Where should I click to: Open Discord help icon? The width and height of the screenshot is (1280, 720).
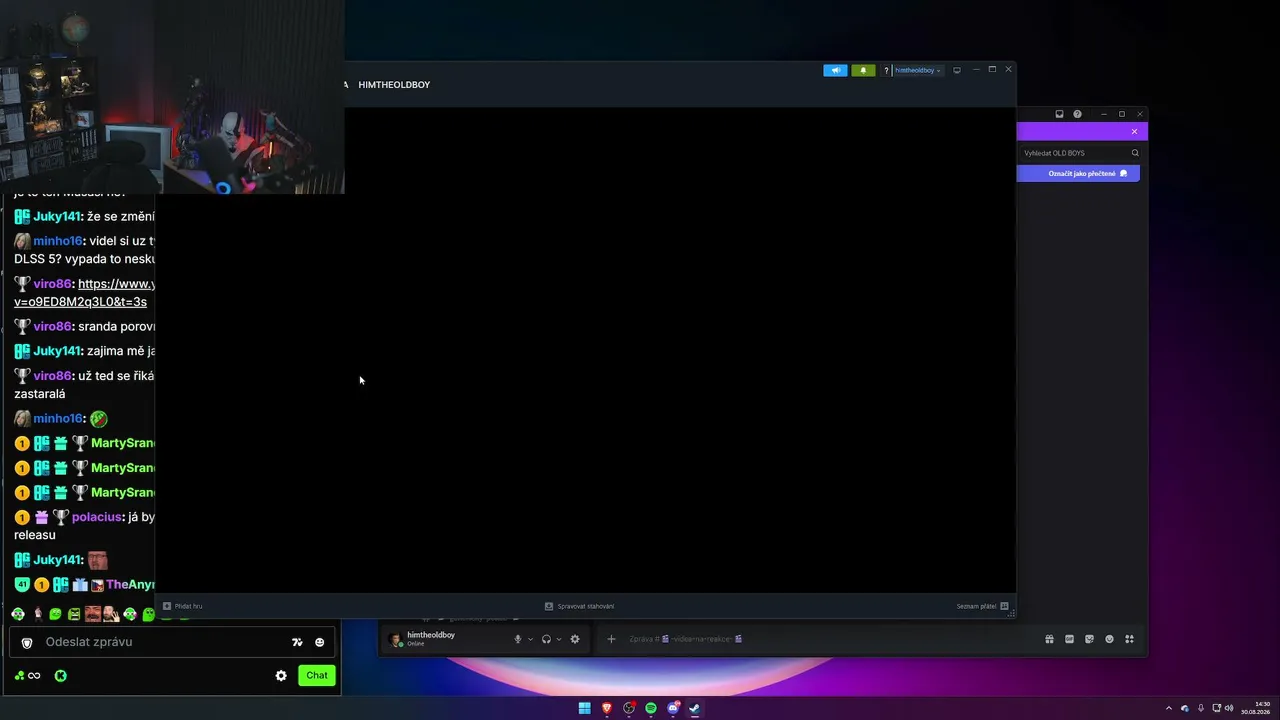(1077, 114)
